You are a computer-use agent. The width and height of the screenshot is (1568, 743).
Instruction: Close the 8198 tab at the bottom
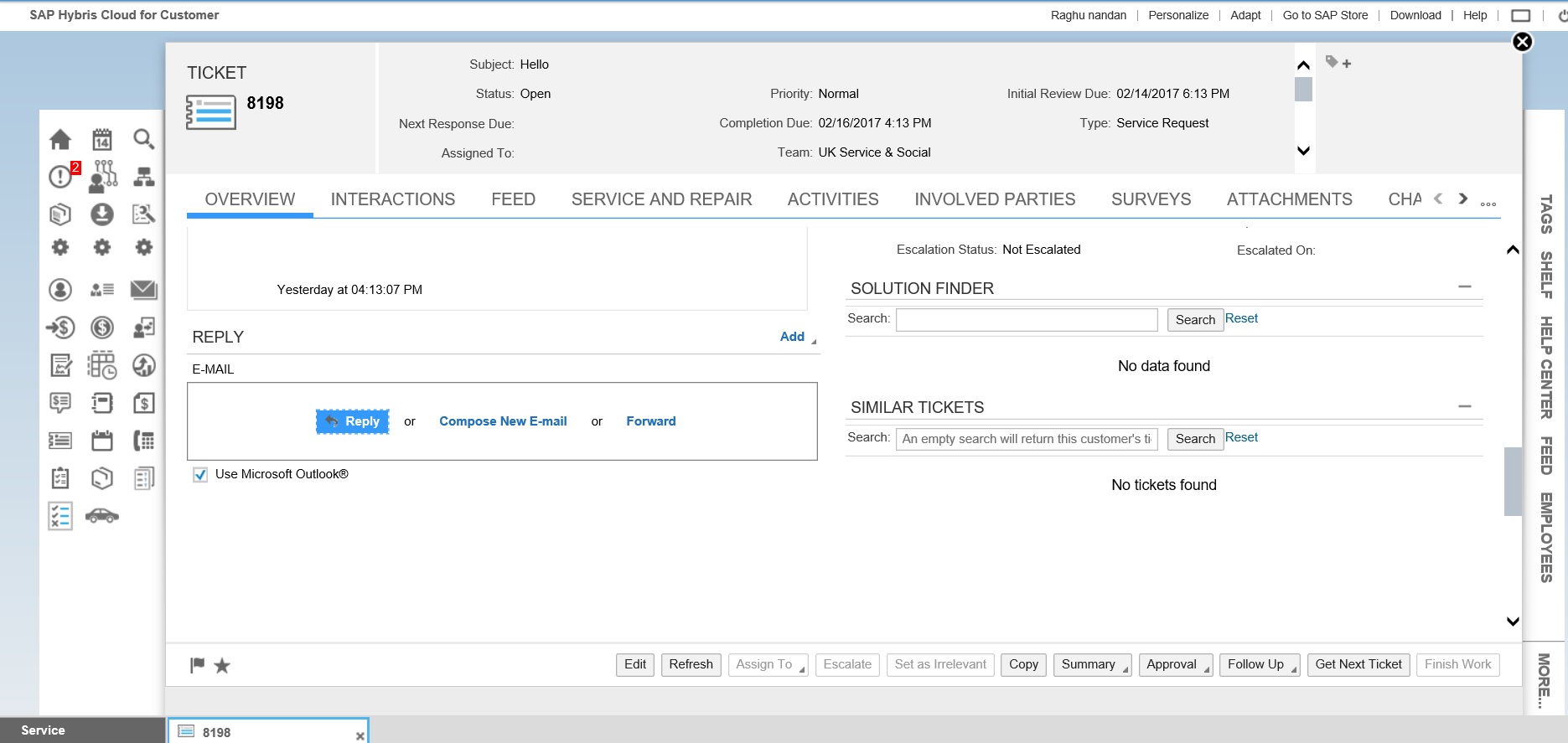tap(360, 735)
